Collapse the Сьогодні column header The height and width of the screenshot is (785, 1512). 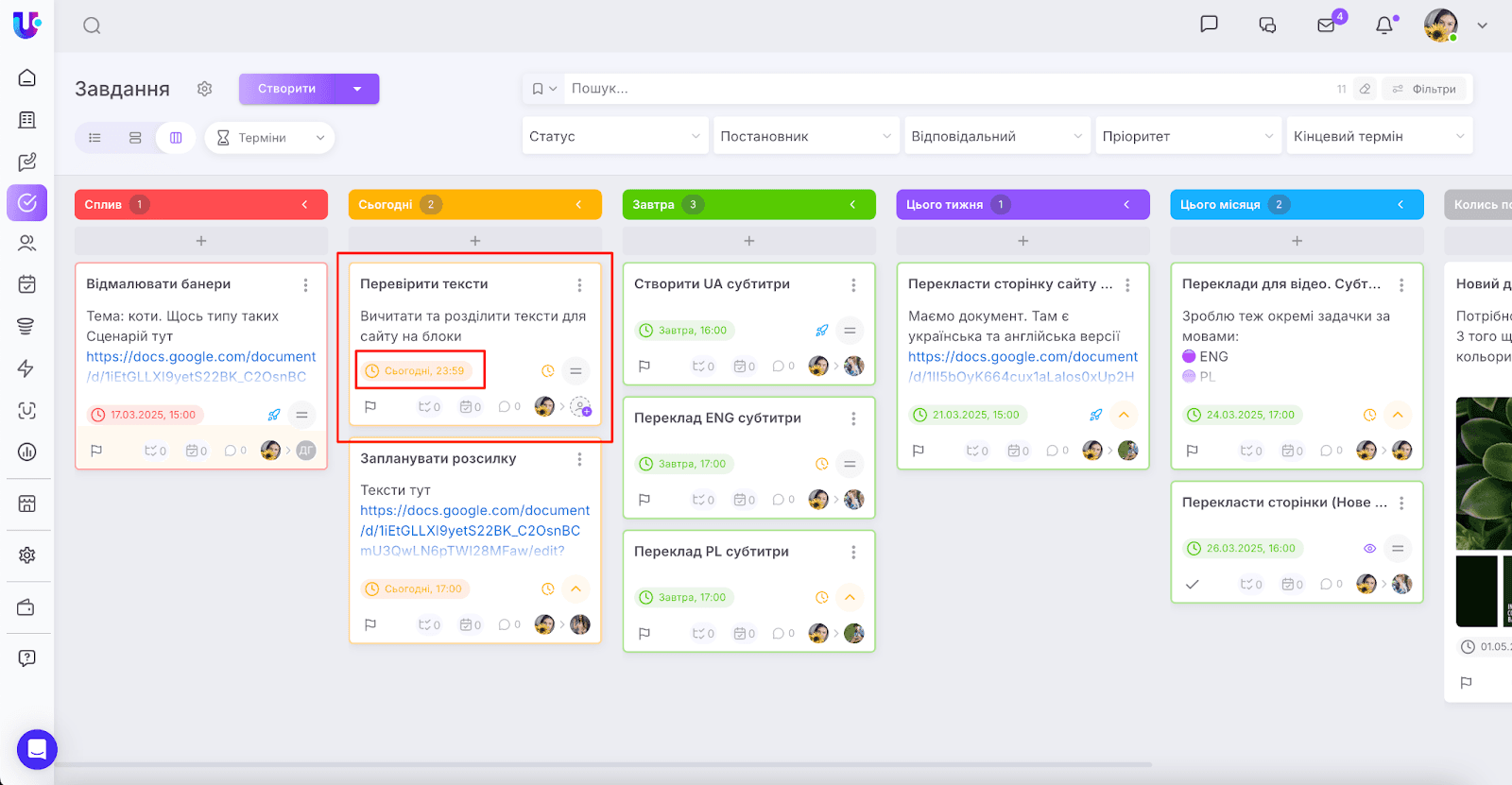pos(578,205)
